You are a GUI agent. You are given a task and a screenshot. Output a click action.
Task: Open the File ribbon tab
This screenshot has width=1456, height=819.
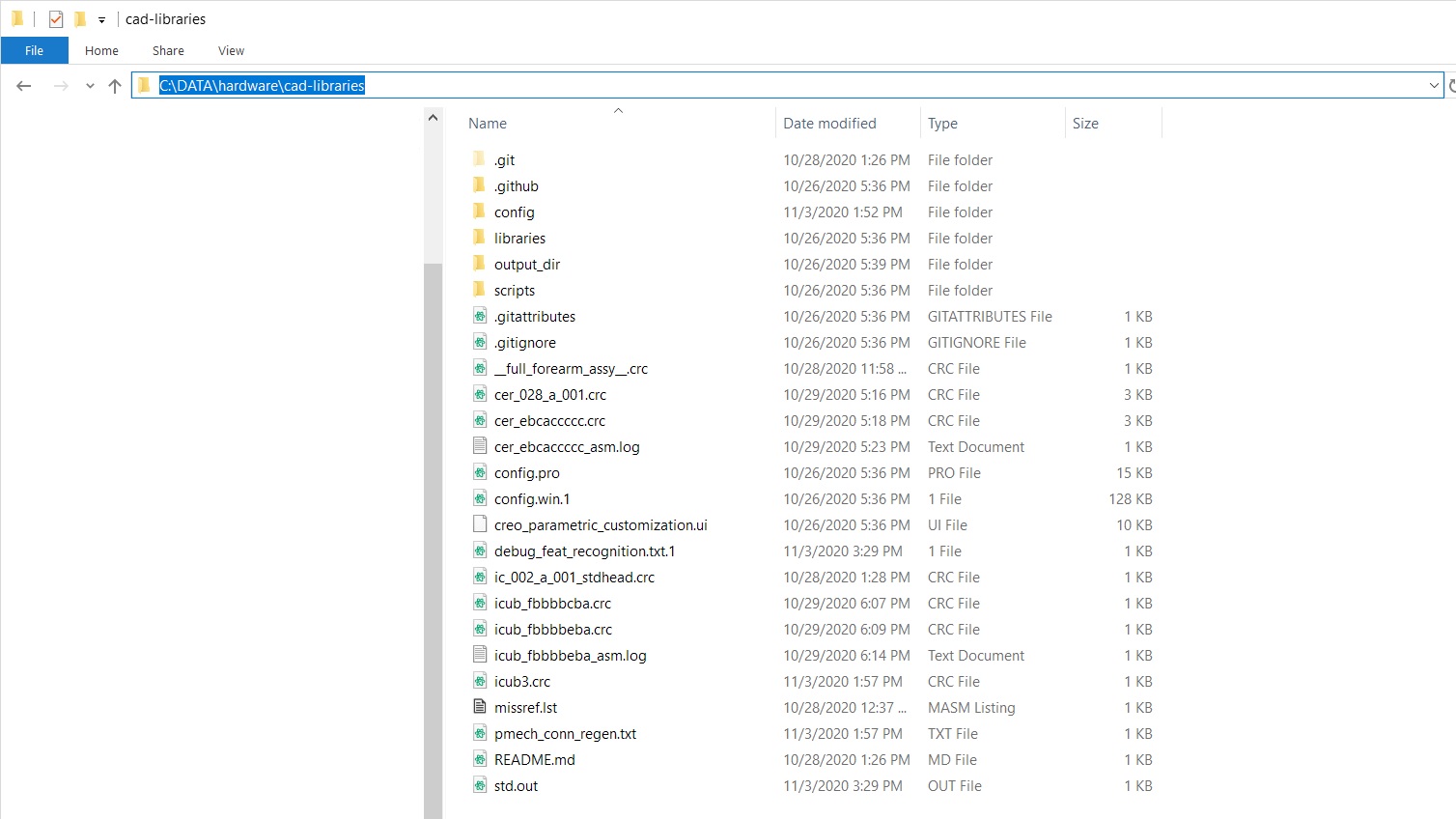34,50
